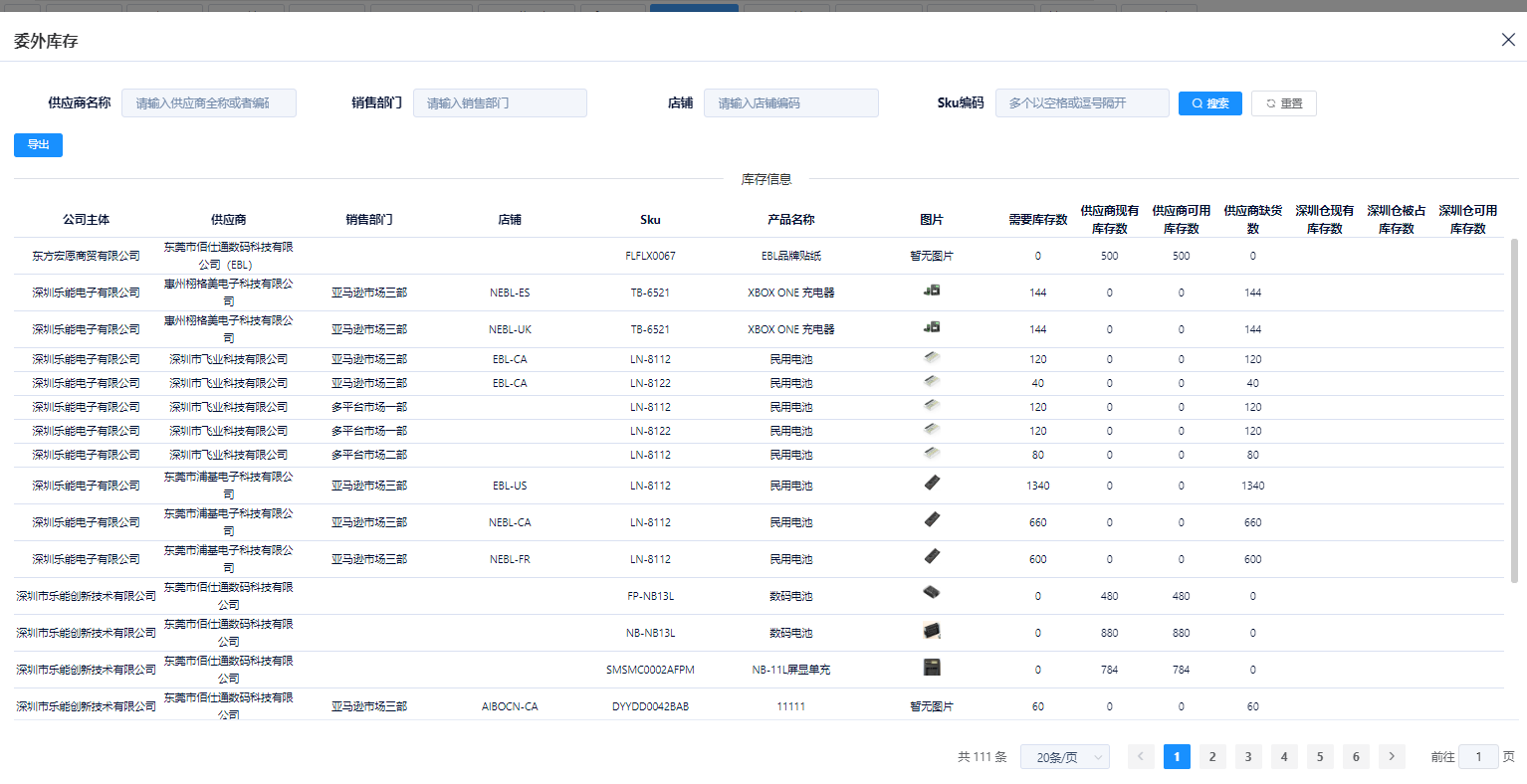Open XBOX ONE charger thumbnail for NEBL-ES

coord(932,291)
